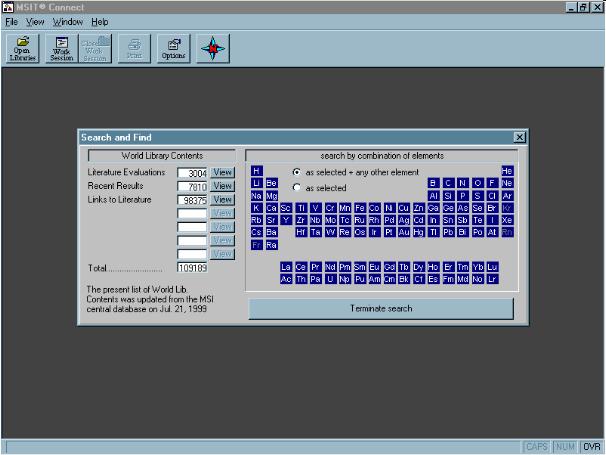Viewport: 606px width, 455px height.
Task: Choose the Zr element
Action: [x=301, y=220]
